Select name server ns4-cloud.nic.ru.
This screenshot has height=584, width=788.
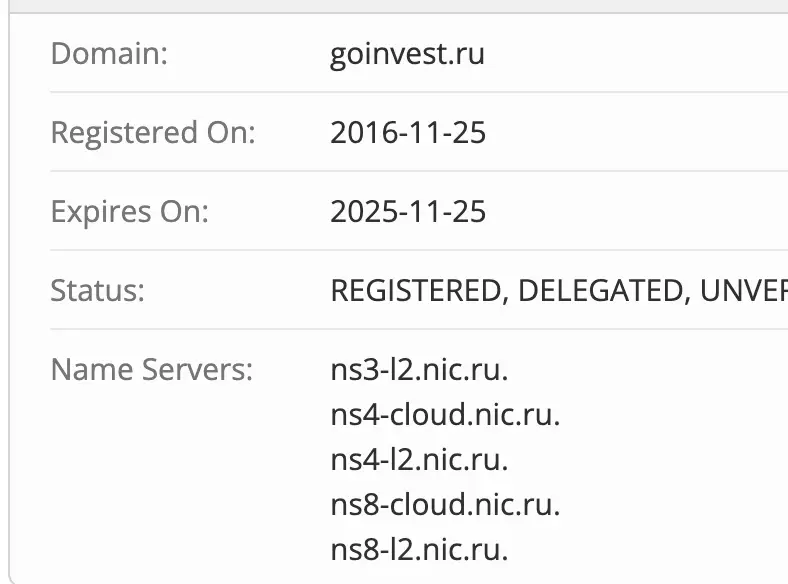tap(445, 414)
